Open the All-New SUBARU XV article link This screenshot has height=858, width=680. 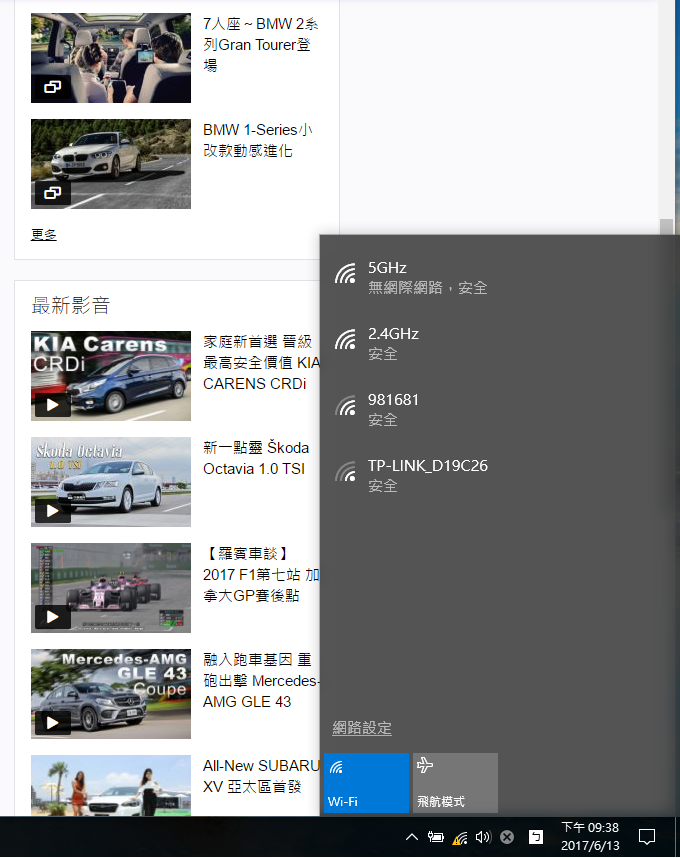[261, 776]
